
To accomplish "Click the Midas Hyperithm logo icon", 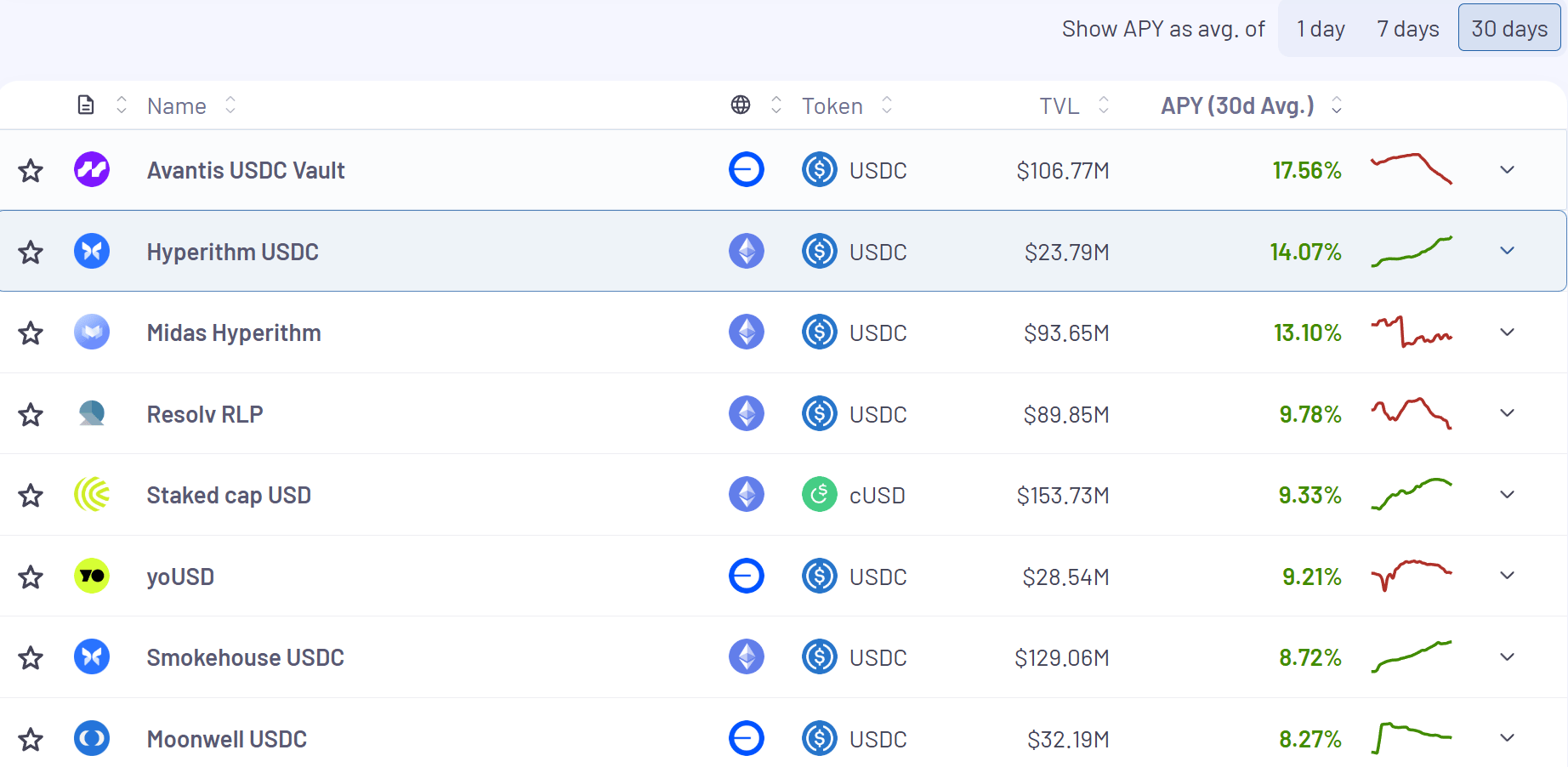I will pos(92,332).
